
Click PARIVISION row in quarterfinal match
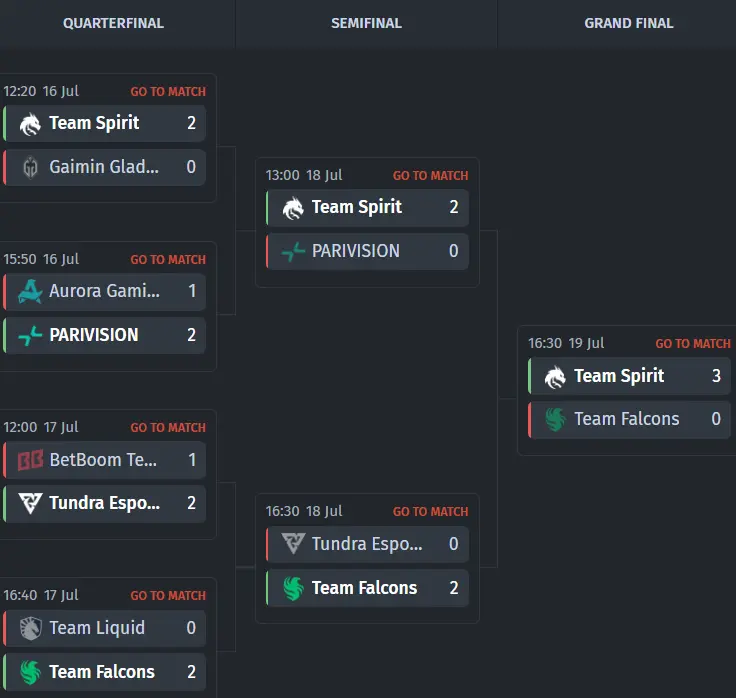pos(105,335)
